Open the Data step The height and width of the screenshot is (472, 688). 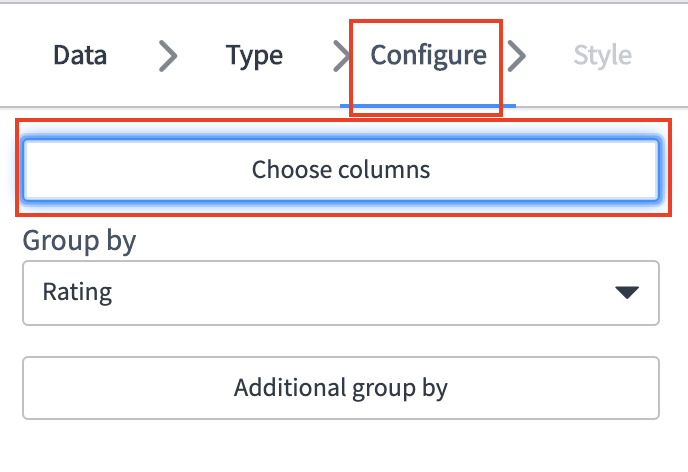click(80, 55)
